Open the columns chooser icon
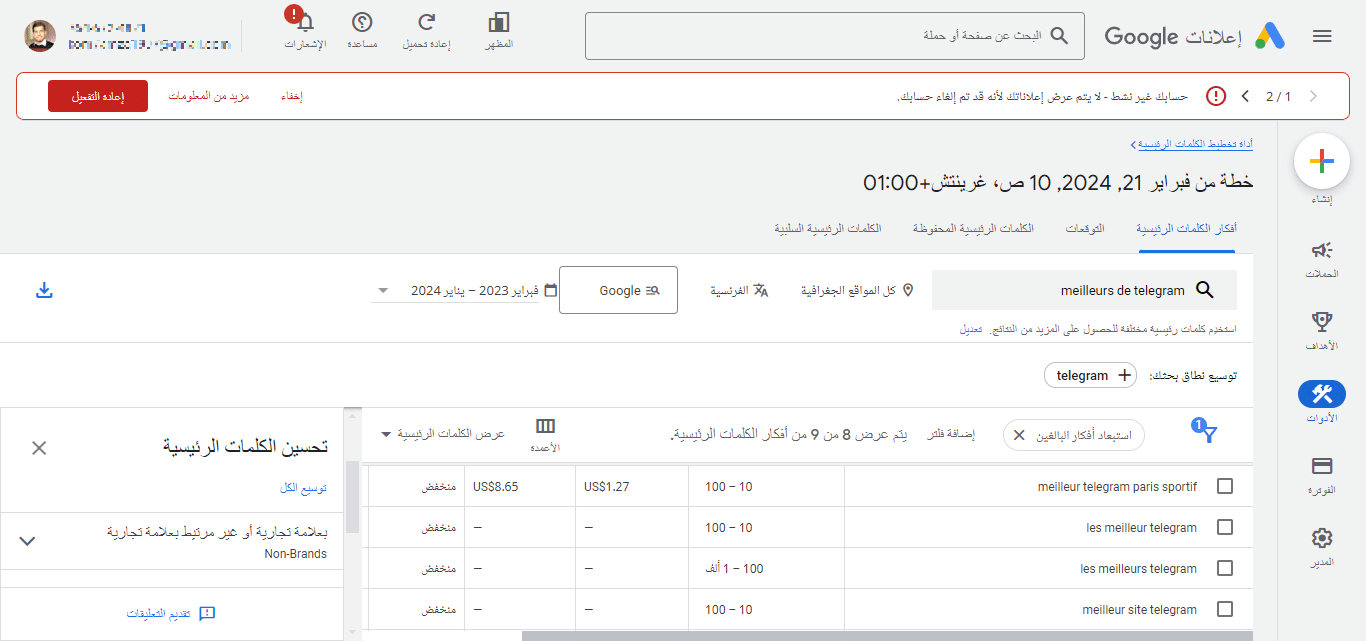Screen dimensions: 1366x641 pyautogui.click(x=545, y=427)
